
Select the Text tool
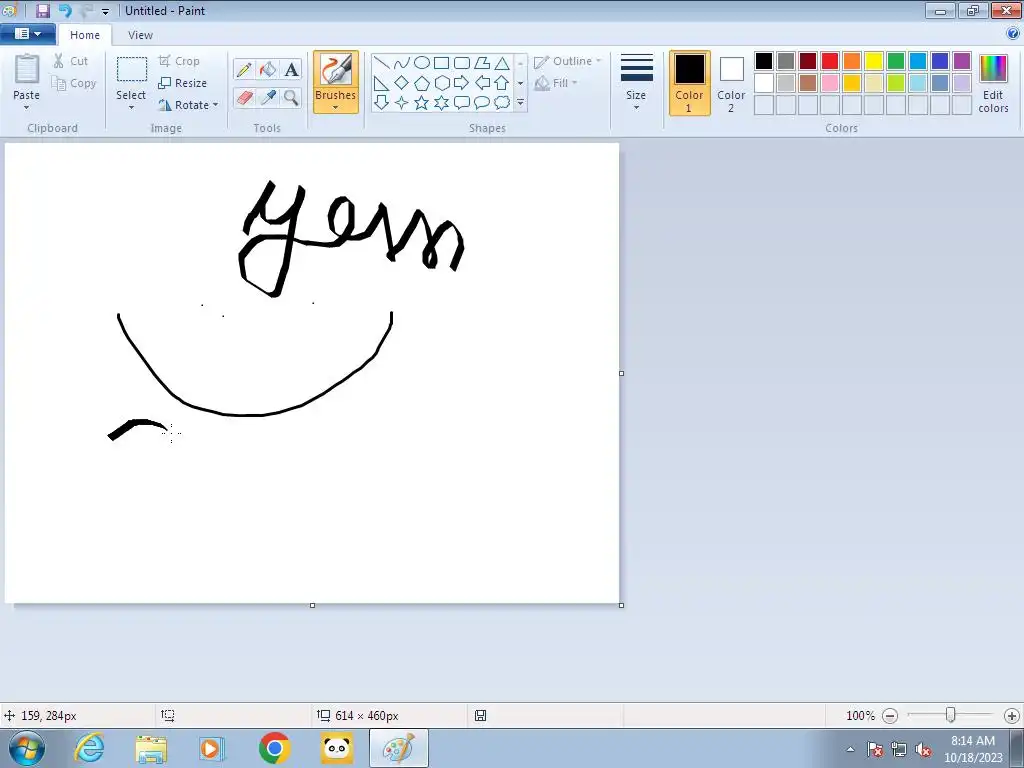tap(291, 69)
